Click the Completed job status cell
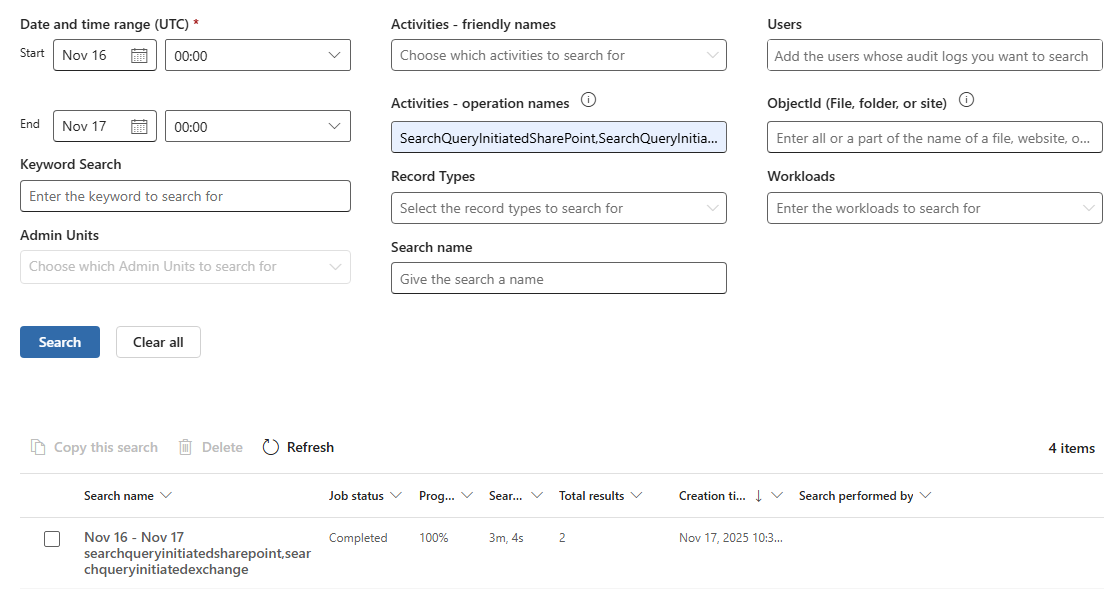Image resolution: width=1104 pixels, height=590 pixels. click(358, 538)
